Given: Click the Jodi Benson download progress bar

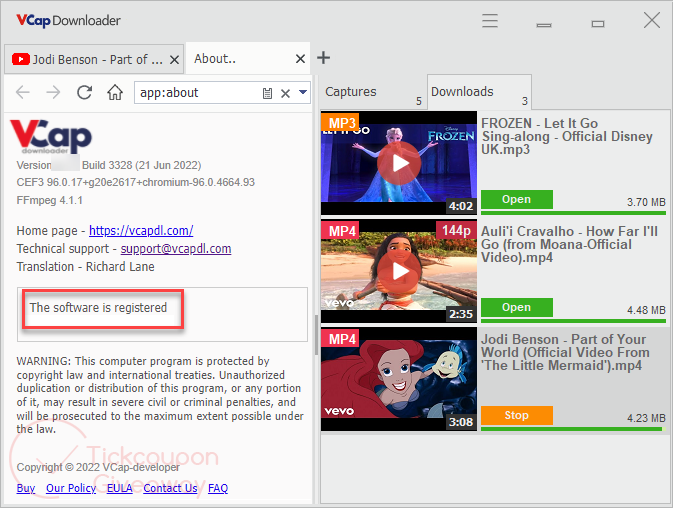Looking at the screenshot, I should (573, 429).
